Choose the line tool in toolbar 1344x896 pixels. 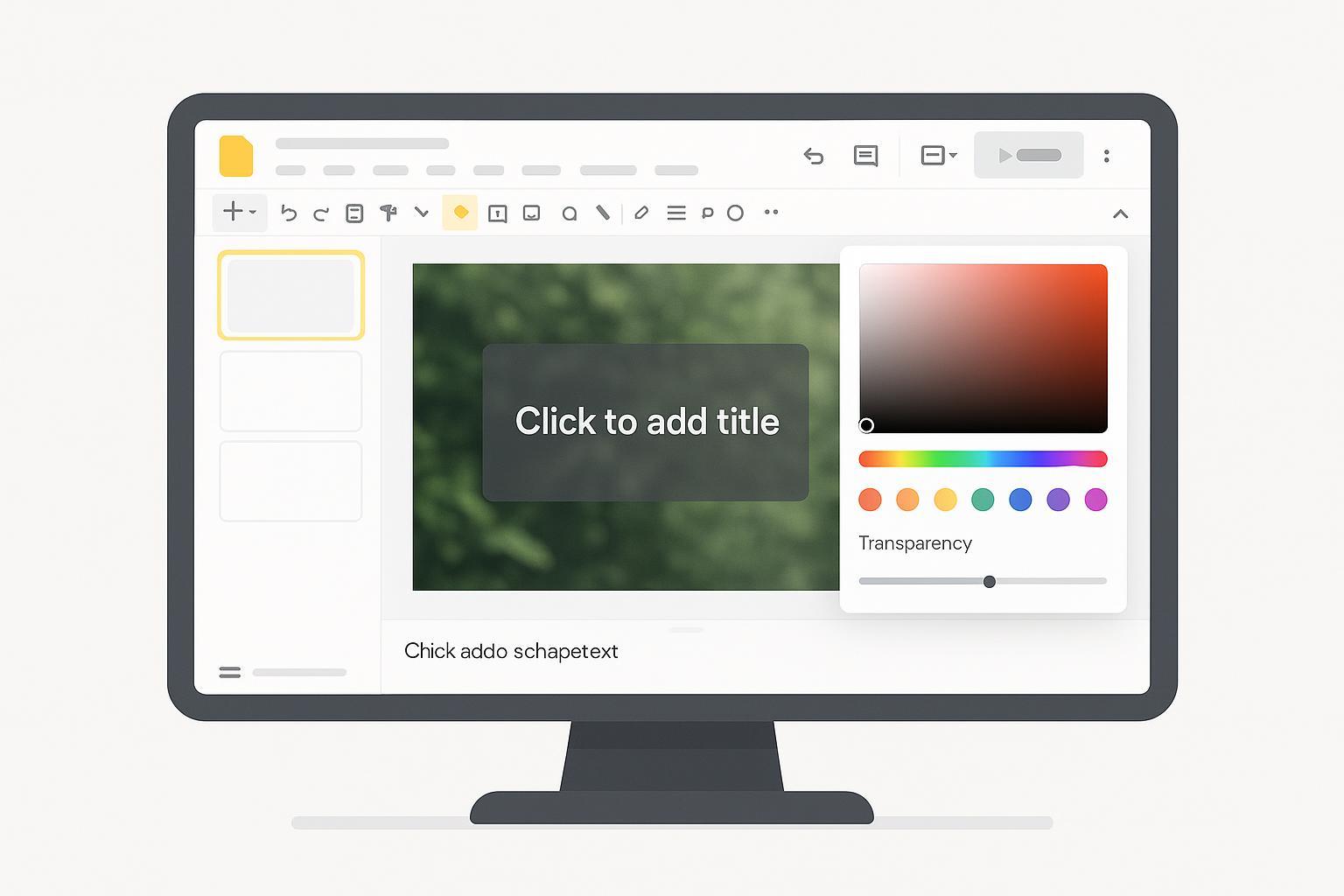coord(602,213)
